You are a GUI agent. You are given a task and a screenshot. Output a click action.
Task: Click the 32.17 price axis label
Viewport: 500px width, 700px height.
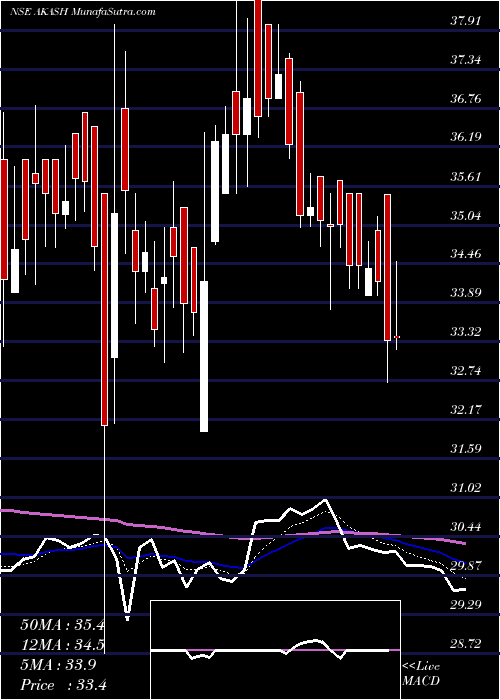[x=466, y=409]
